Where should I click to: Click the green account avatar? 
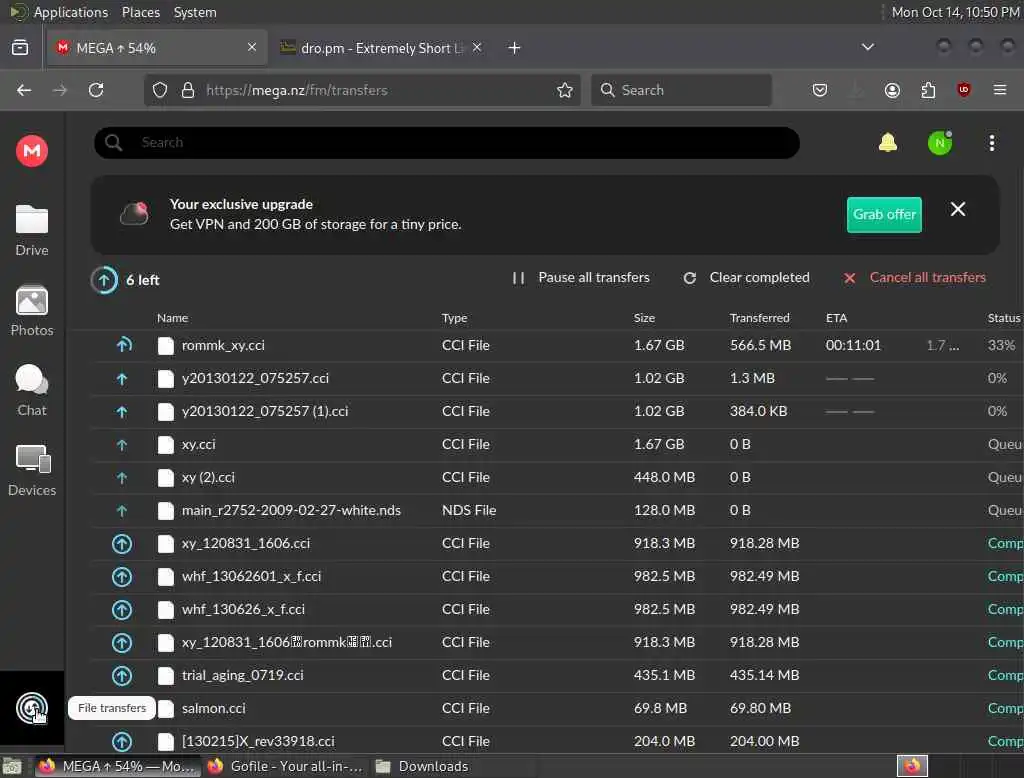click(x=940, y=143)
